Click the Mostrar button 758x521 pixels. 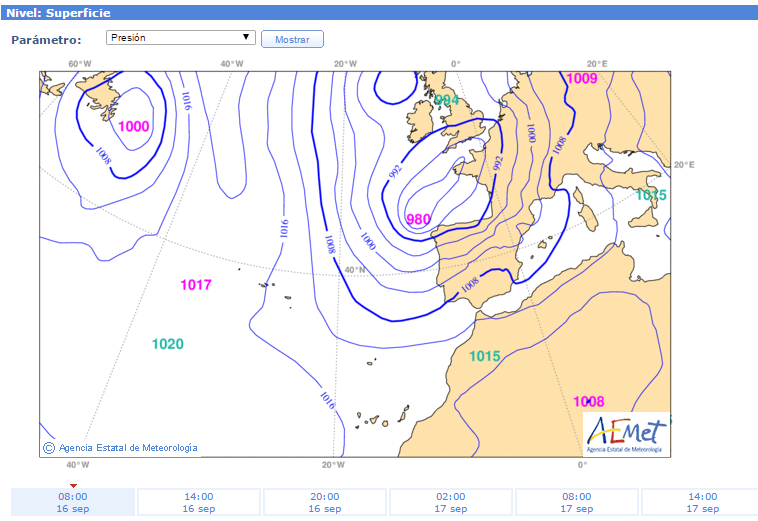(292, 39)
